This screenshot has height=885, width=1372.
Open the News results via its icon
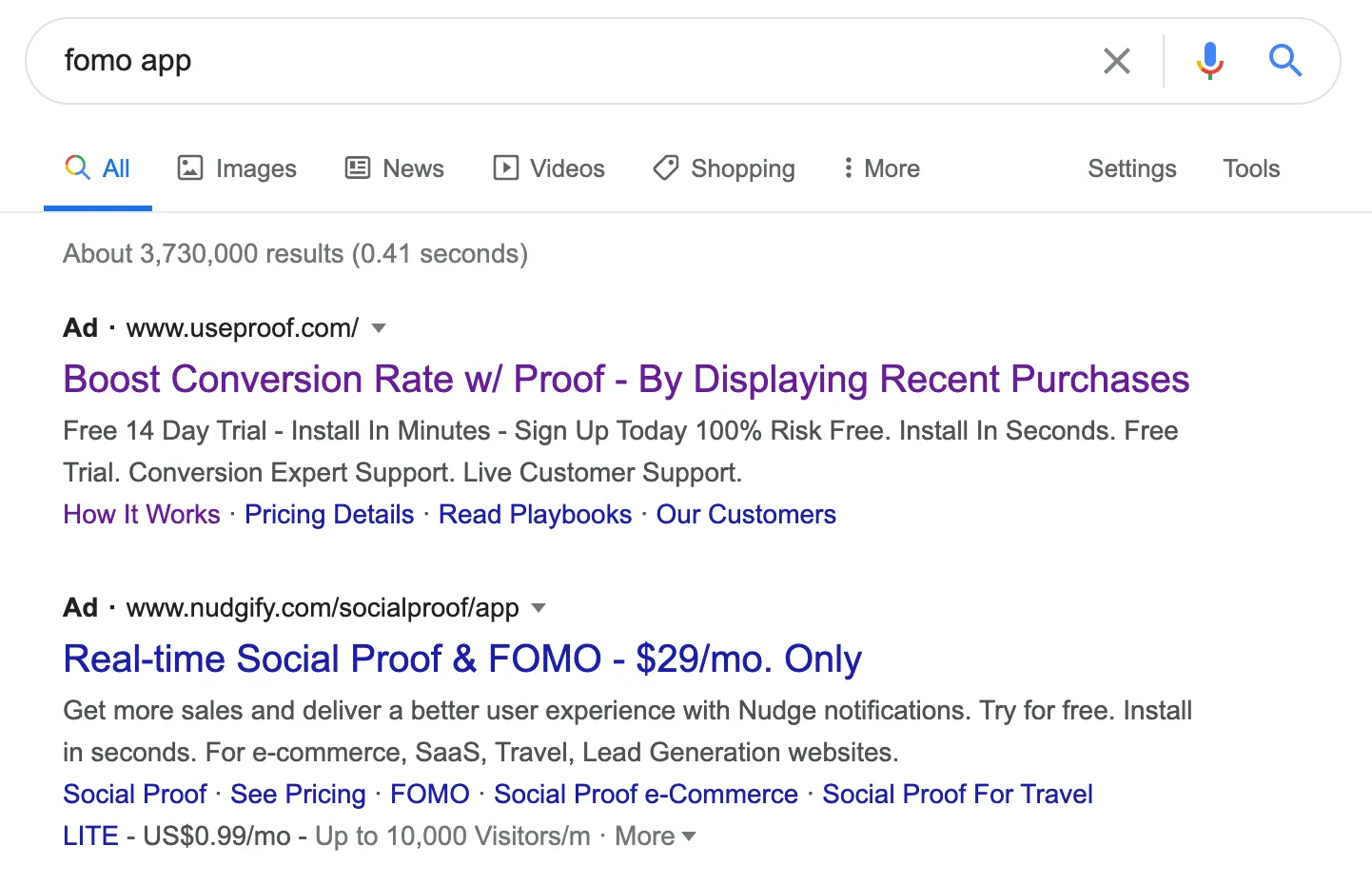point(357,167)
